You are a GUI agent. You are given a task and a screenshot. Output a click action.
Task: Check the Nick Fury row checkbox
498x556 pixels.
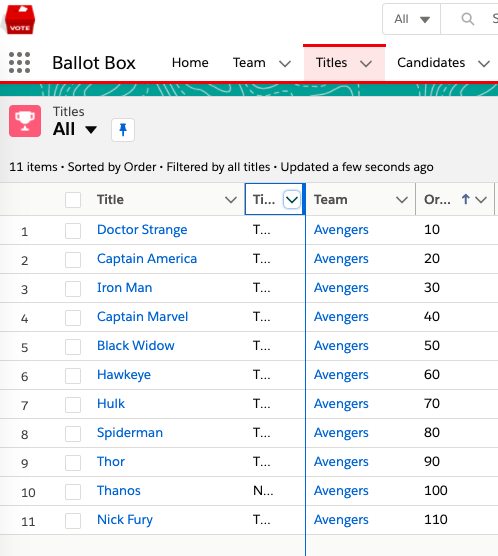click(73, 521)
